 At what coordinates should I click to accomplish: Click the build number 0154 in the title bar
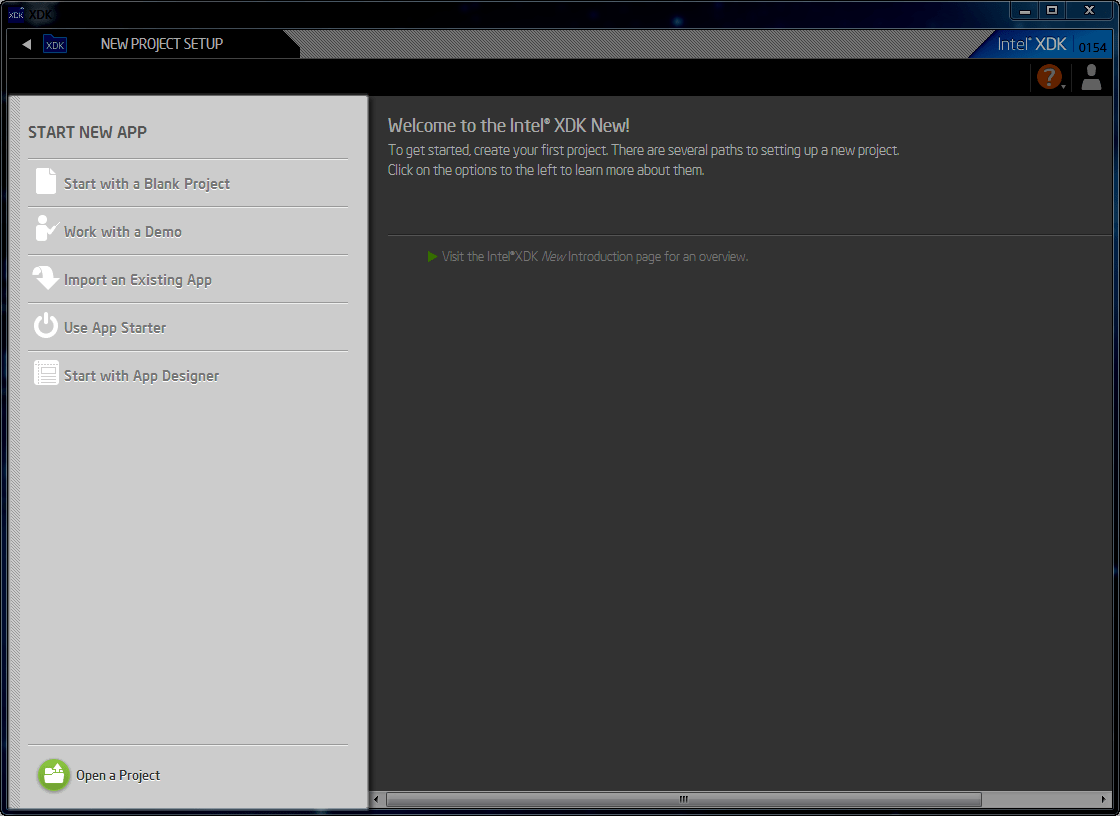coord(1092,44)
